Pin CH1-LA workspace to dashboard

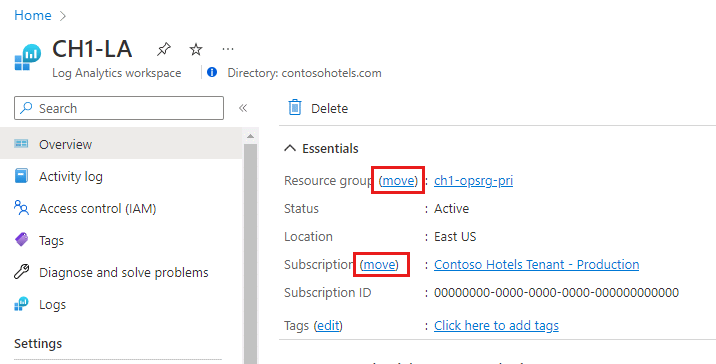[163, 49]
